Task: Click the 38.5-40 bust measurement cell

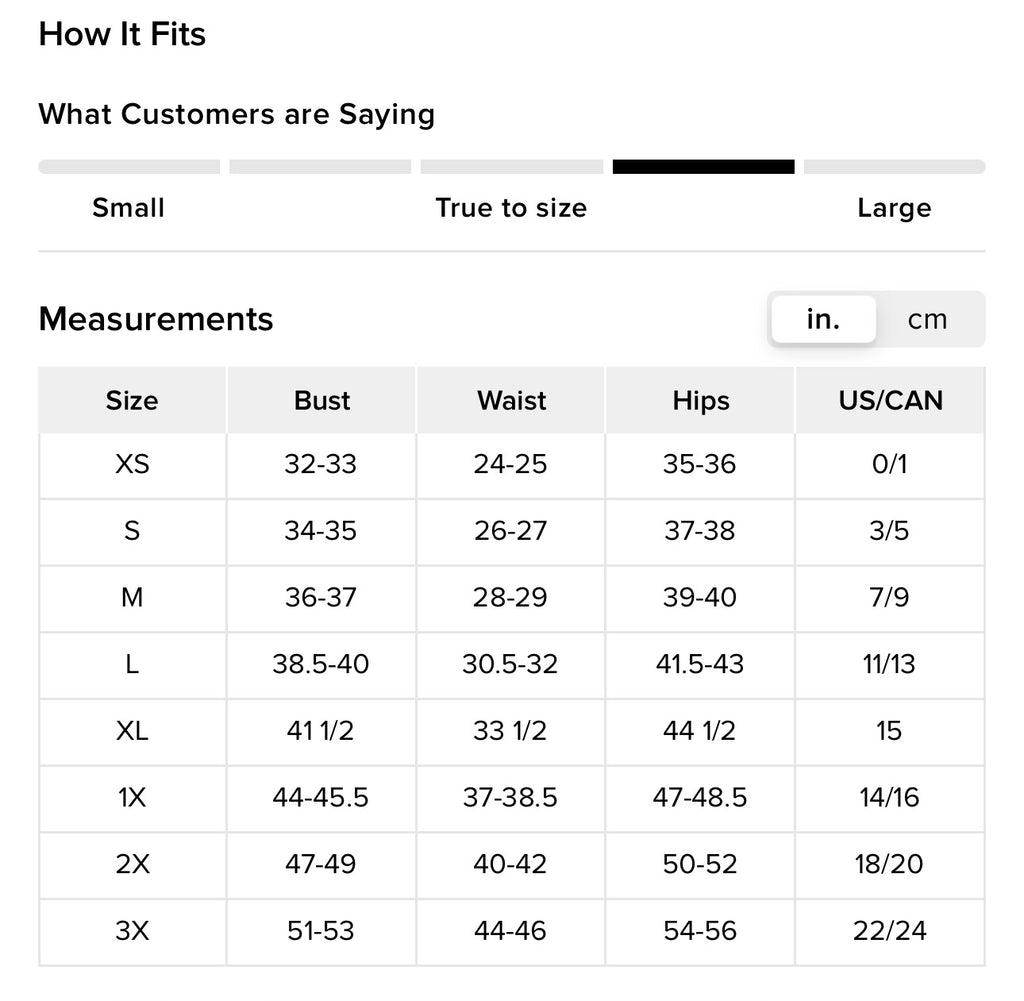Action: 321,664
